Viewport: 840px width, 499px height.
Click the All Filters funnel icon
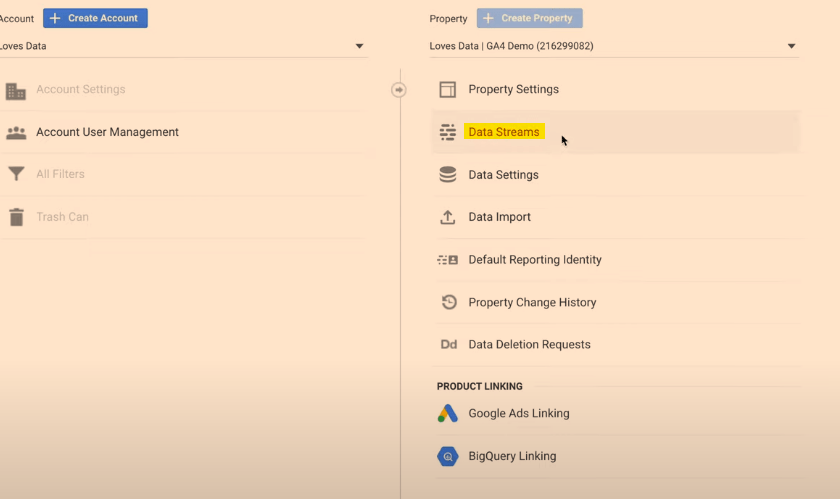[17, 174]
